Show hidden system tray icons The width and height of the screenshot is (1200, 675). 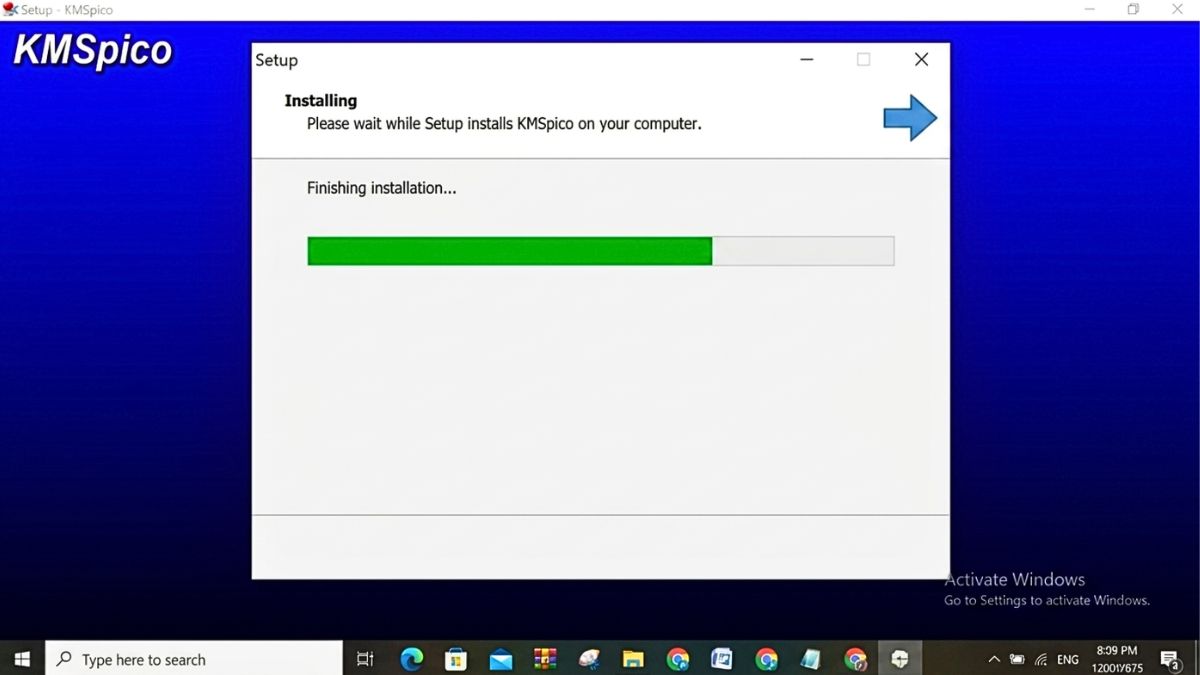click(994, 659)
